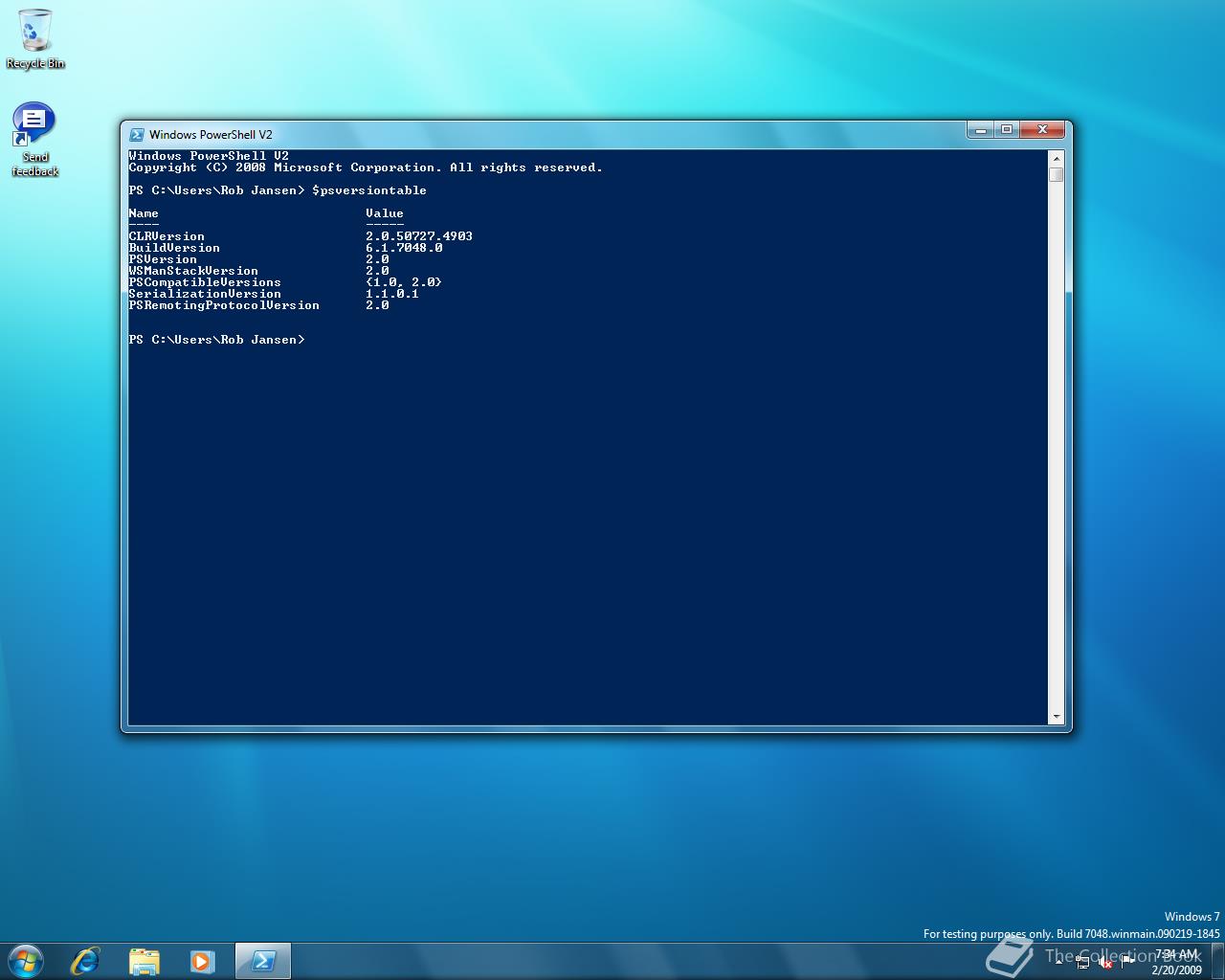Click the PowerShell icon in title bar
The height and width of the screenshot is (980, 1225).
137,135
